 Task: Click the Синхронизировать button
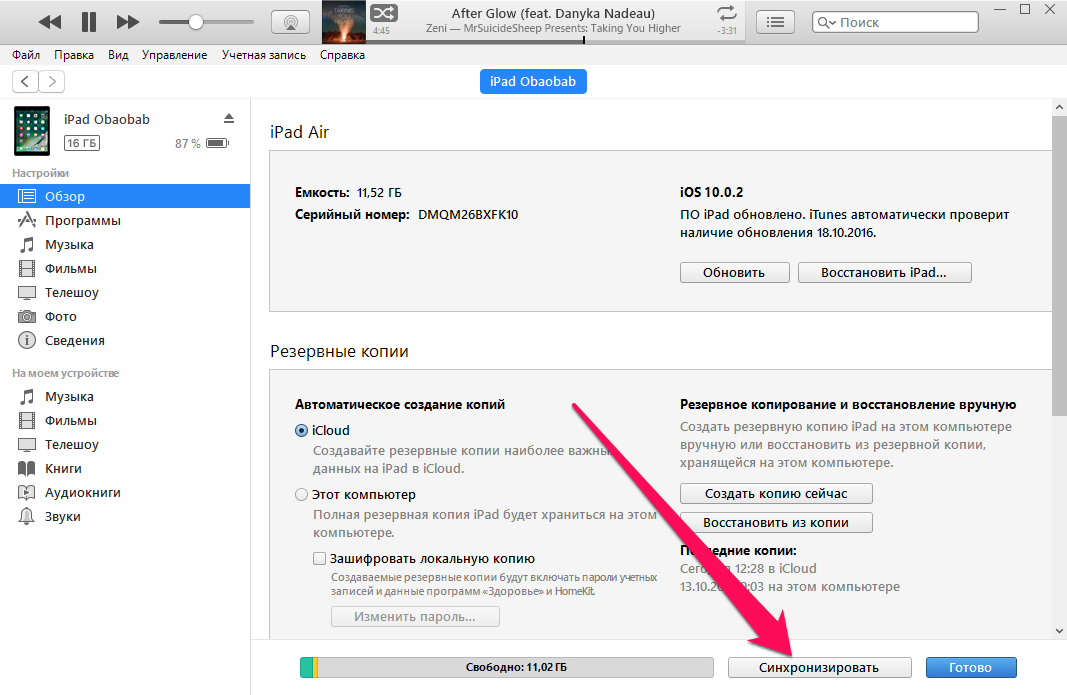(x=819, y=667)
